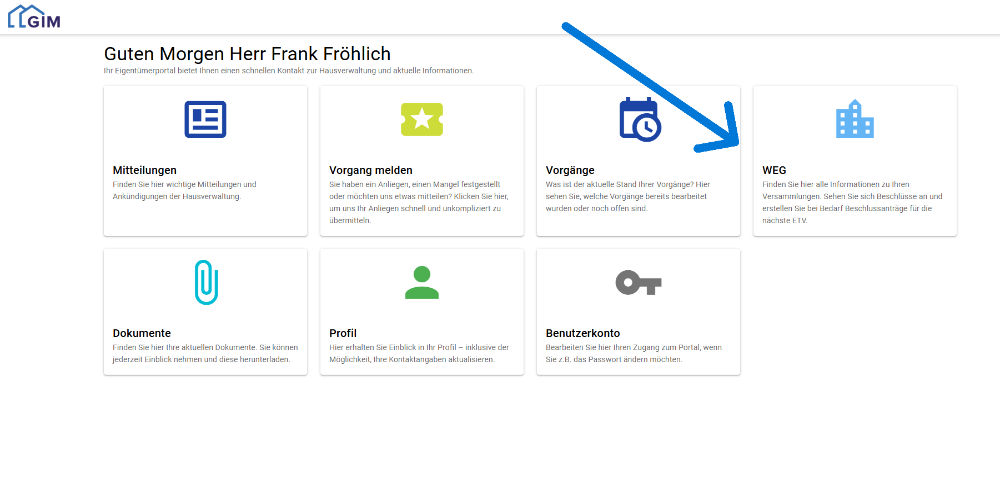The image size is (1000, 500).
Task: Select the Benutzerkonto key icon
Action: [638, 282]
